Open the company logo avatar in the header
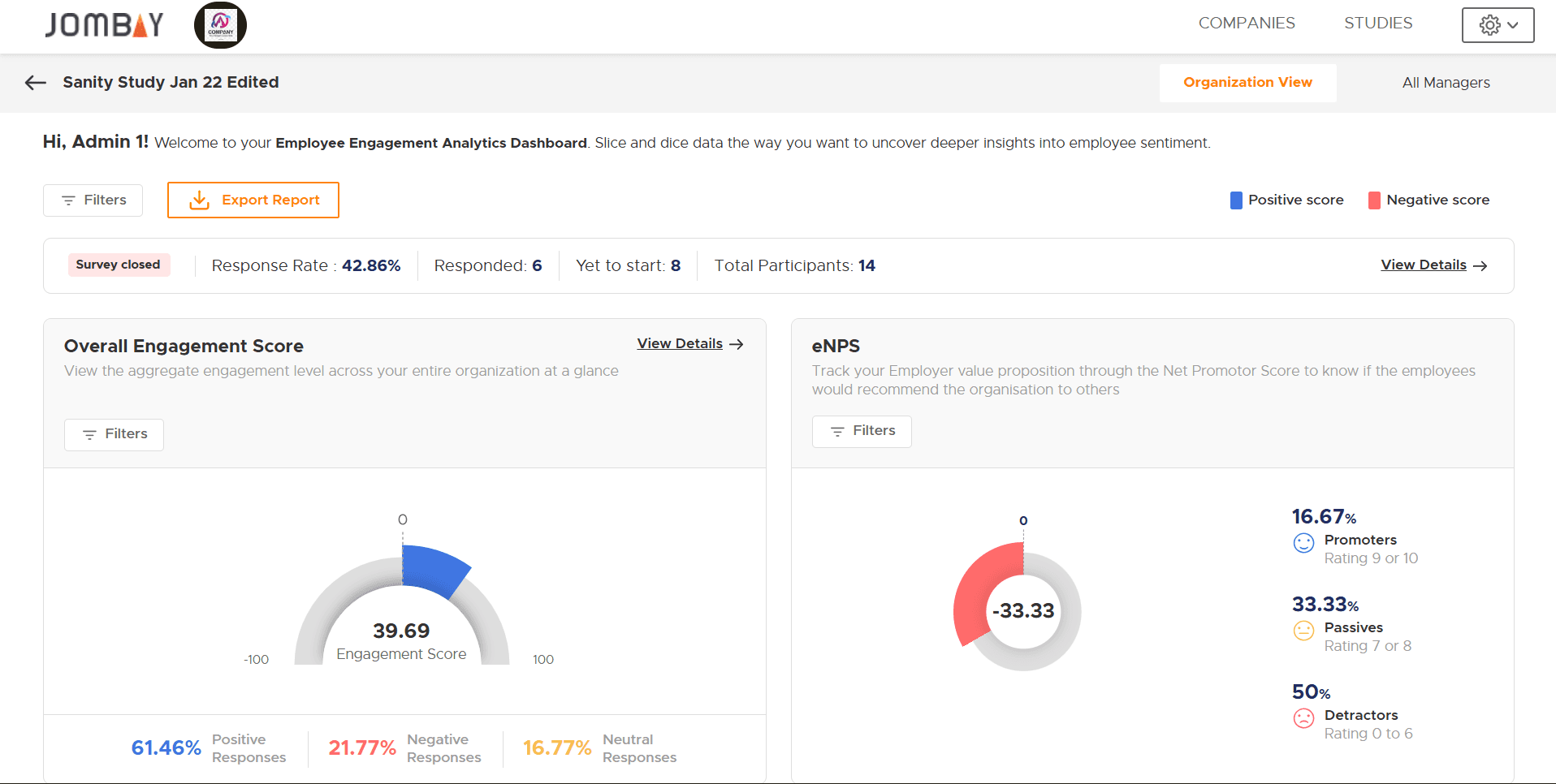This screenshot has height=784, width=1556. click(x=220, y=24)
